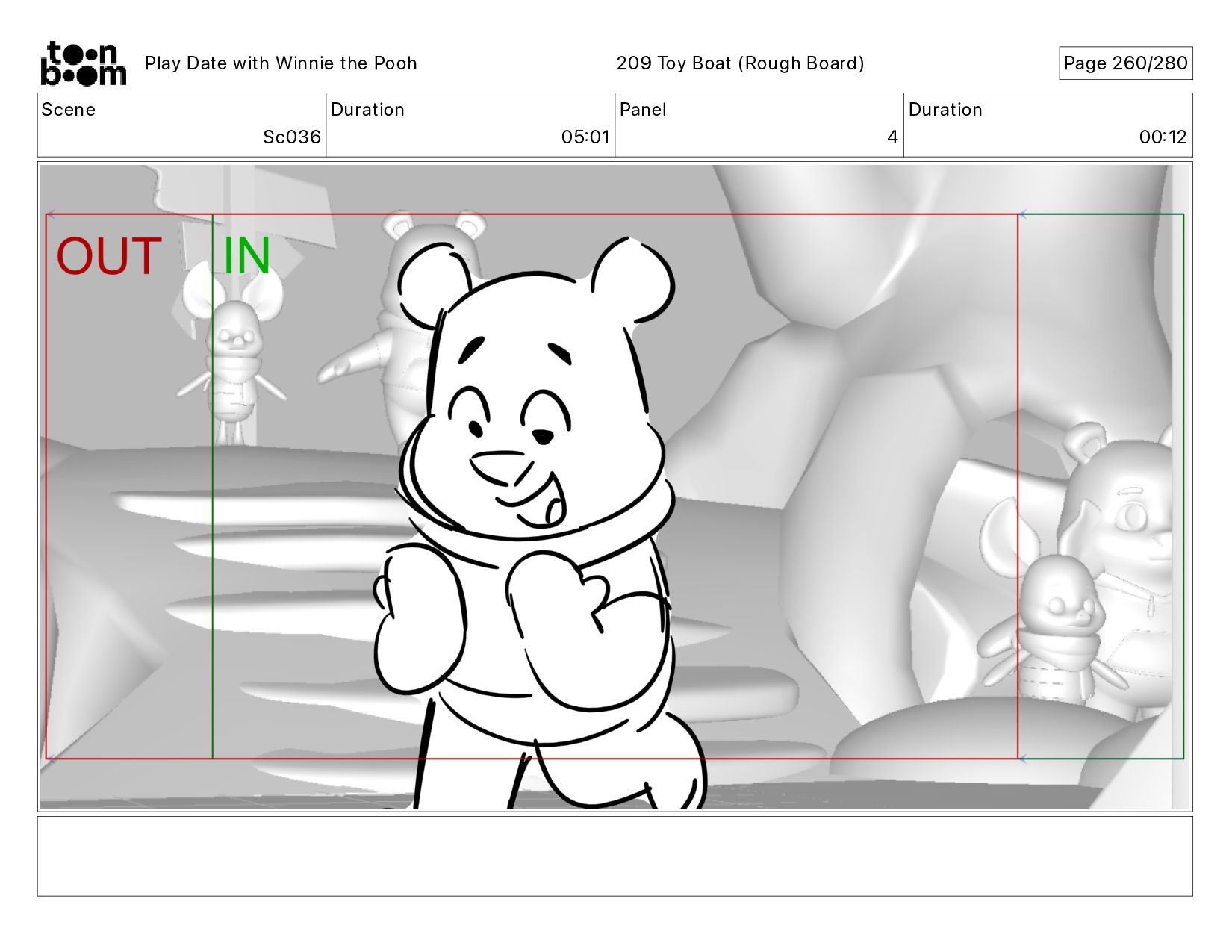Image resolution: width=1232 pixels, height=952 pixels.
Task: Click the '209 Toy Boat (Rough Board)' heading
Action: click(740, 63)
